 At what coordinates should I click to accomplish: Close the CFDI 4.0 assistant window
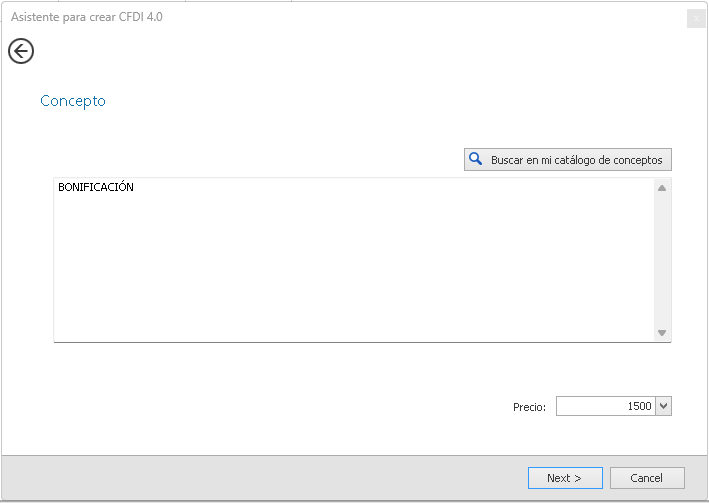[x=696, y=18]
